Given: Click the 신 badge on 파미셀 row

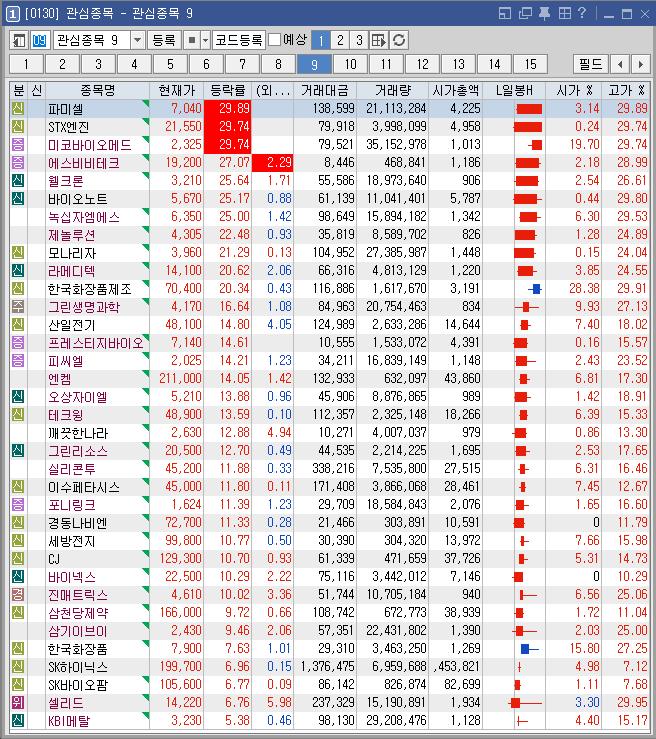Looking at the screenshot, I should click(17, 109).
